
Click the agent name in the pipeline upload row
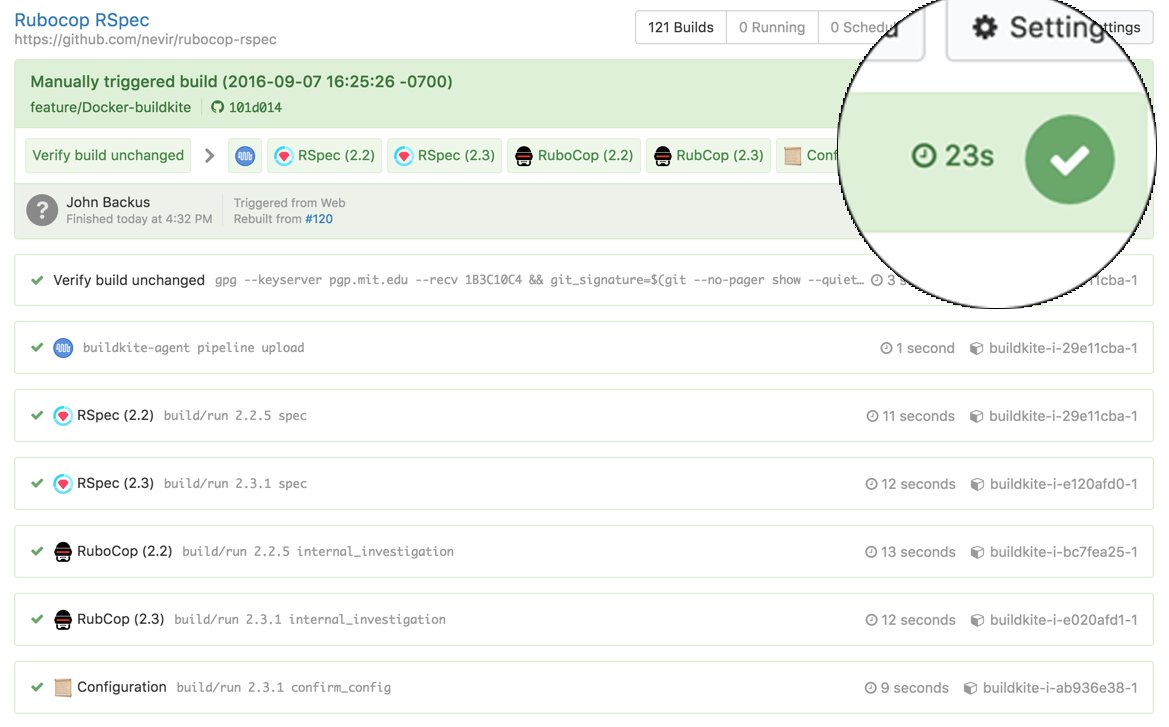pyautogui.click(x=1062, y=348)
